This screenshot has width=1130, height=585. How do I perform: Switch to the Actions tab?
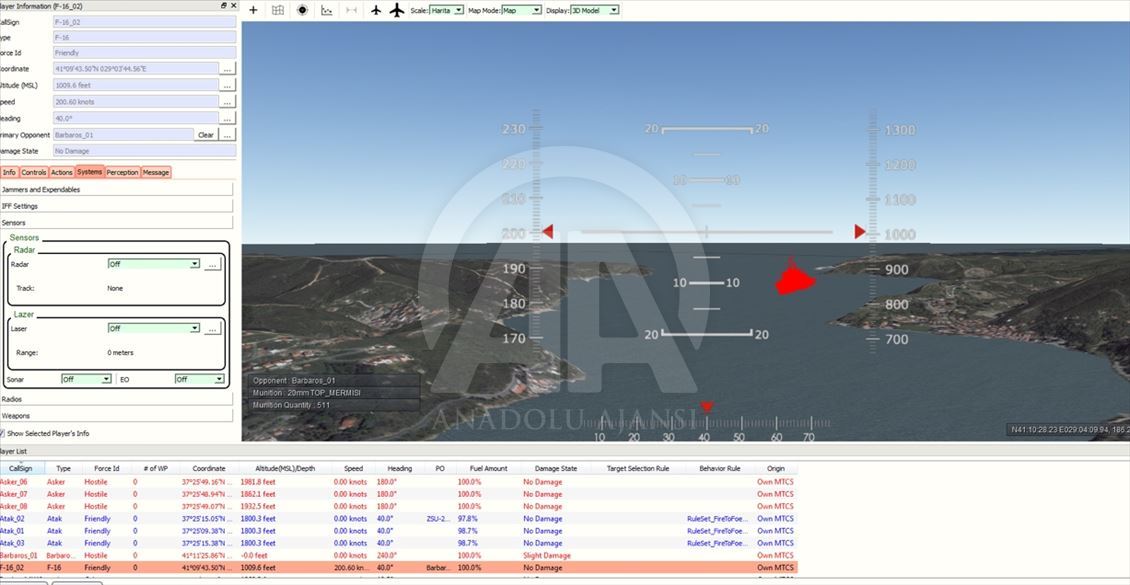point(62,172)
